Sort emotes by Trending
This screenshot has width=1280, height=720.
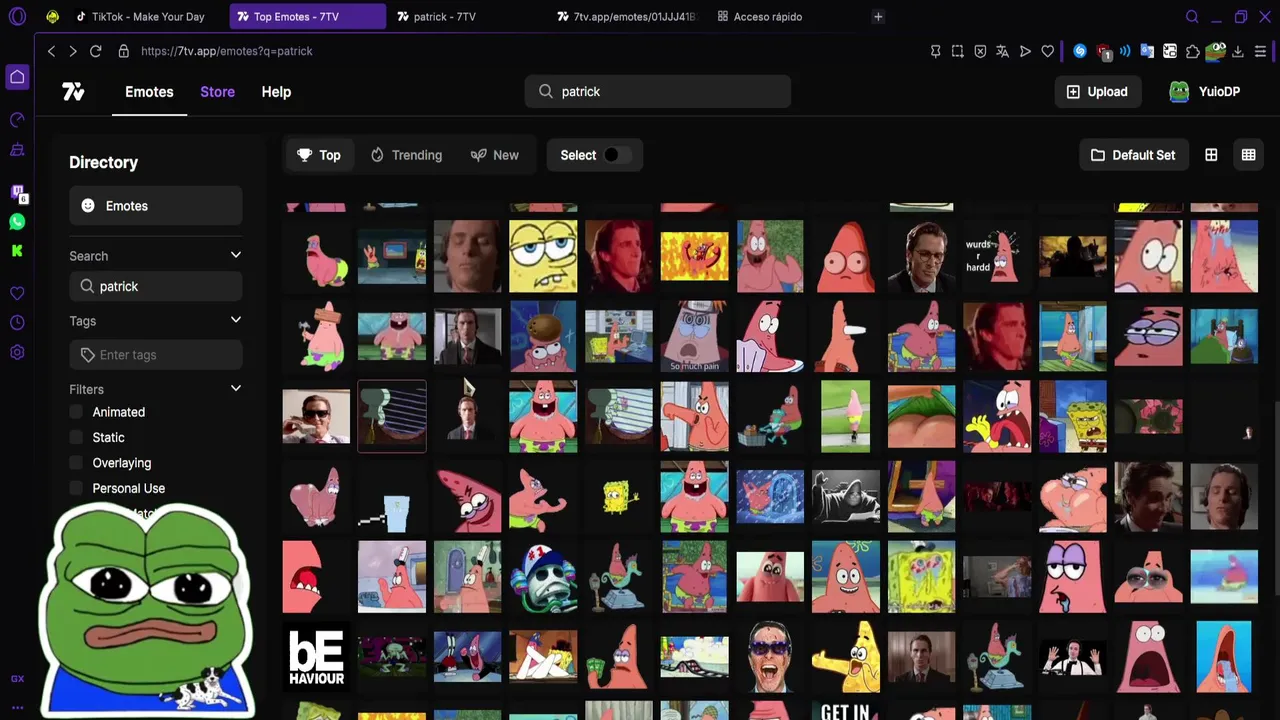point(406,155)
